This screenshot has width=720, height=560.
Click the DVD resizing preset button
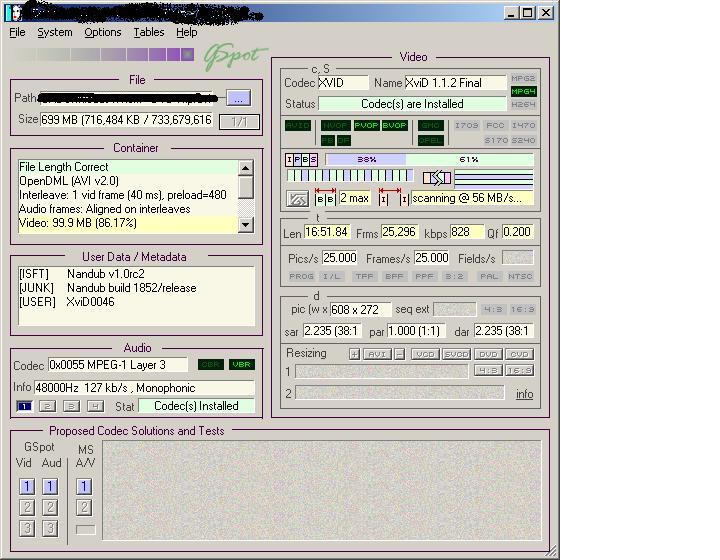(x=488, y=354)
